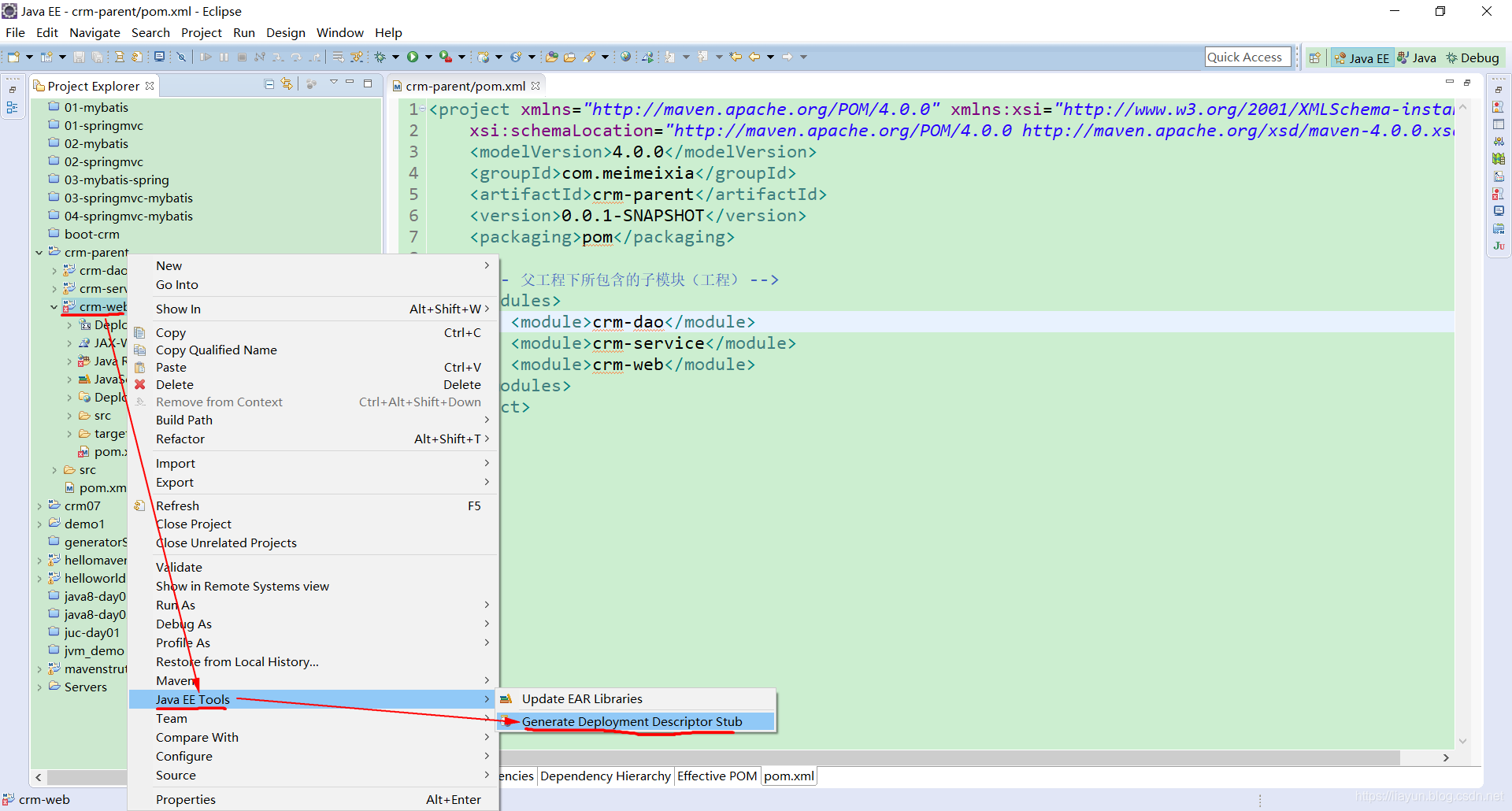This screenshot has width=1512, height=811.
Task: Choose Delete in context menu
Action: (x=313, y=384)
